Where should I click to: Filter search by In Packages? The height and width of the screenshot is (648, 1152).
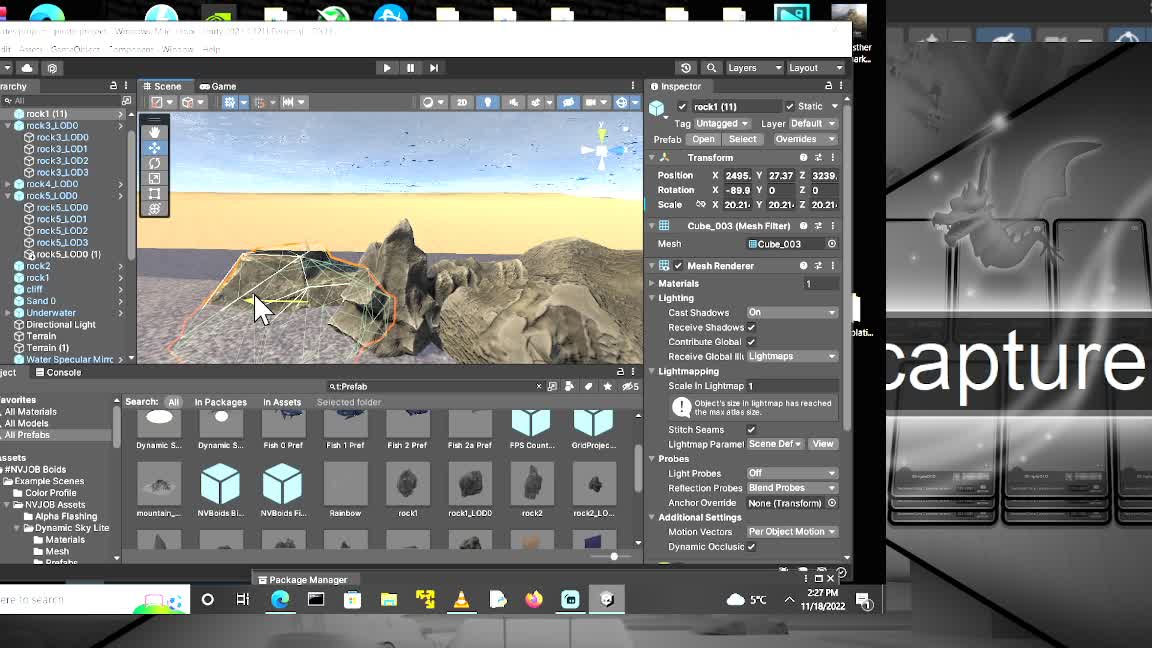coord(220,403)
